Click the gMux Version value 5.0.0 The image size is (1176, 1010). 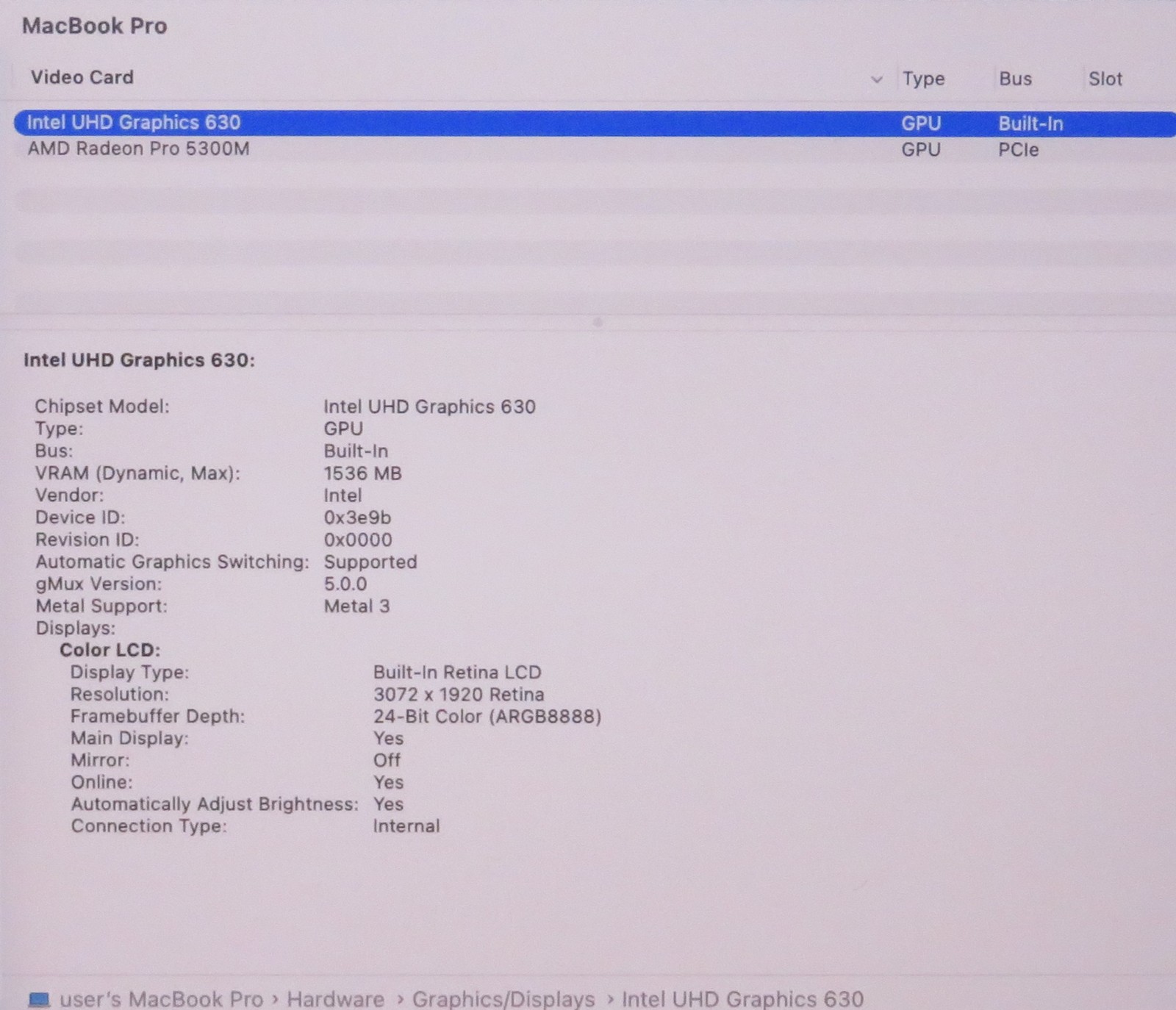point(345,584)
